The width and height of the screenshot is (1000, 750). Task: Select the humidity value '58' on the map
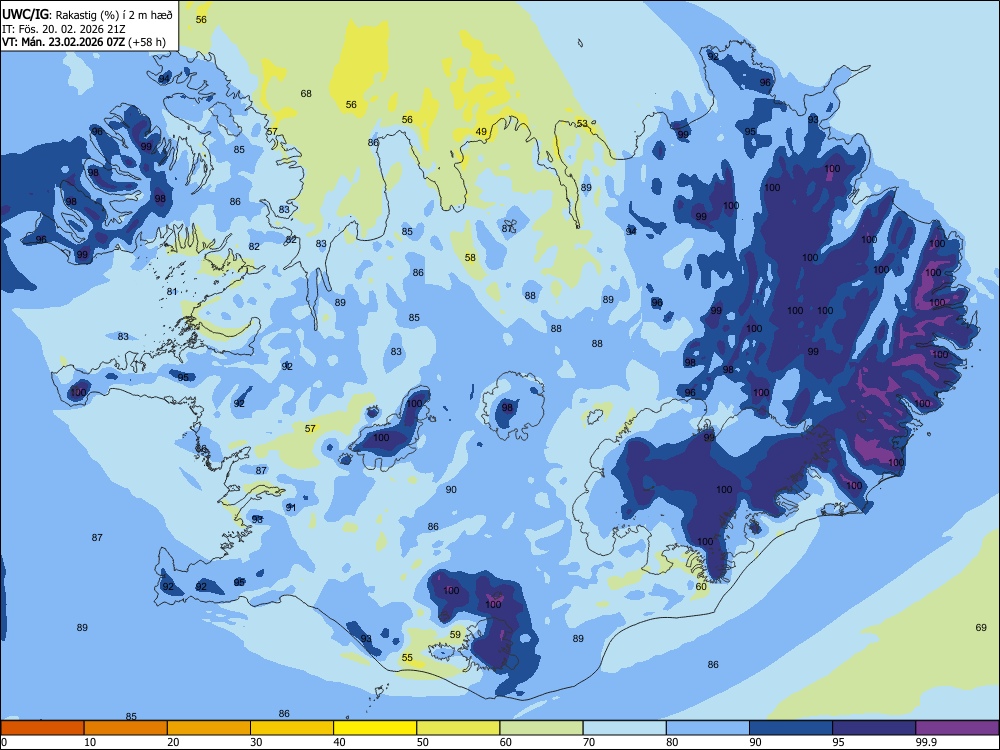(470, 258)
